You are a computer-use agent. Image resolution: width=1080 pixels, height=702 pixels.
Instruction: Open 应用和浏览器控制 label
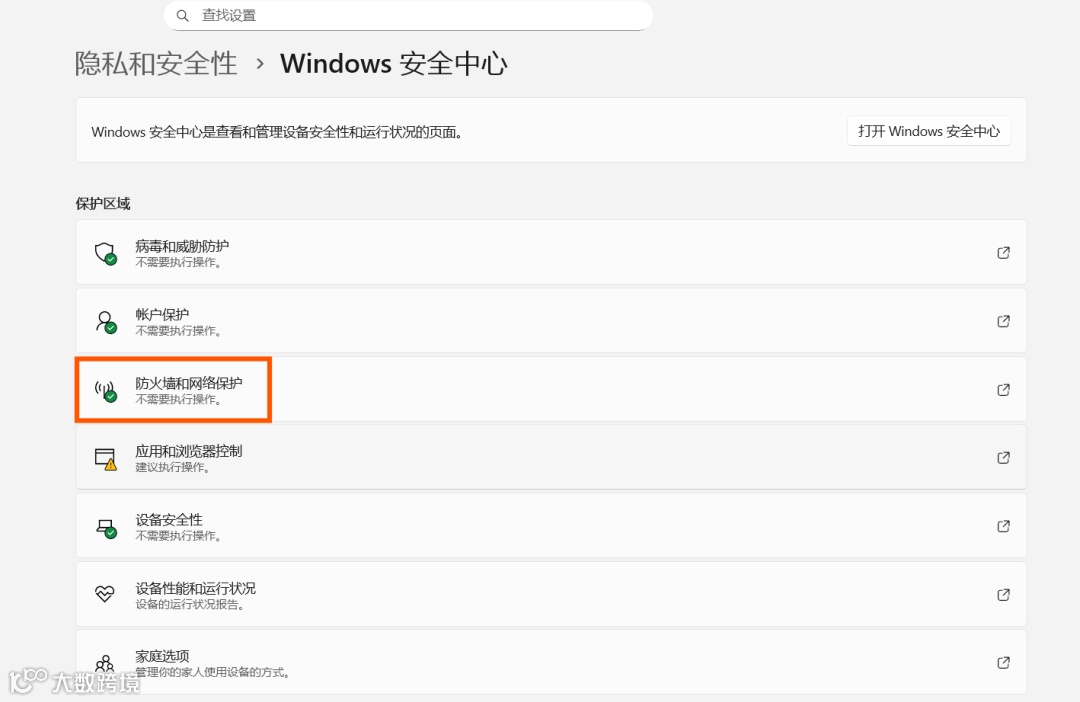point(189,451)
